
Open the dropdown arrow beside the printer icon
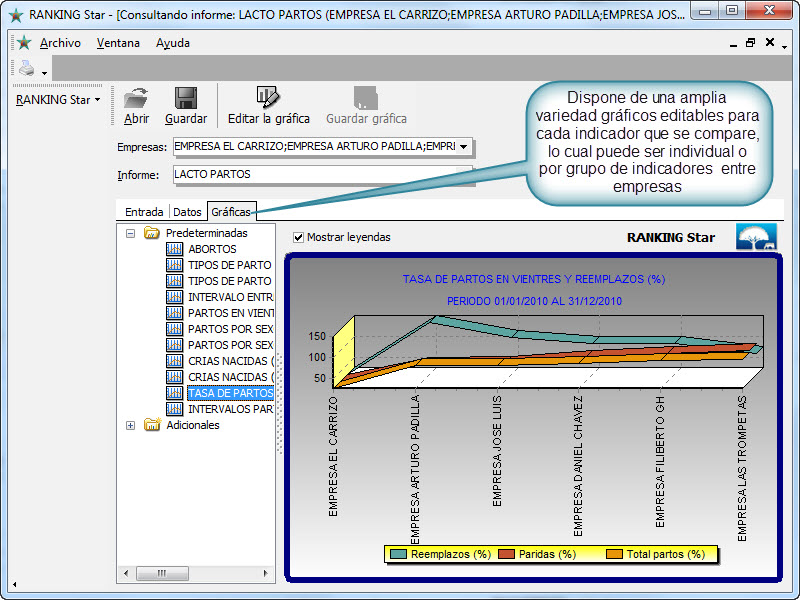tap(44, 73)
